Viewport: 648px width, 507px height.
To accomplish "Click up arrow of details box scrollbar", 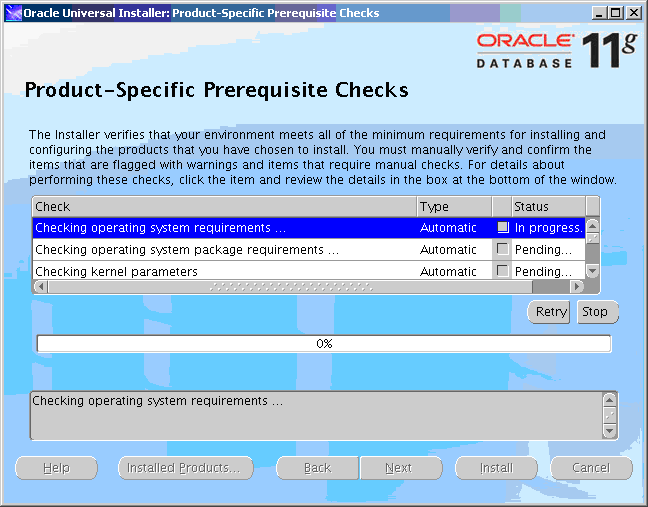I will pyautogui.click(x=609, y=399).
